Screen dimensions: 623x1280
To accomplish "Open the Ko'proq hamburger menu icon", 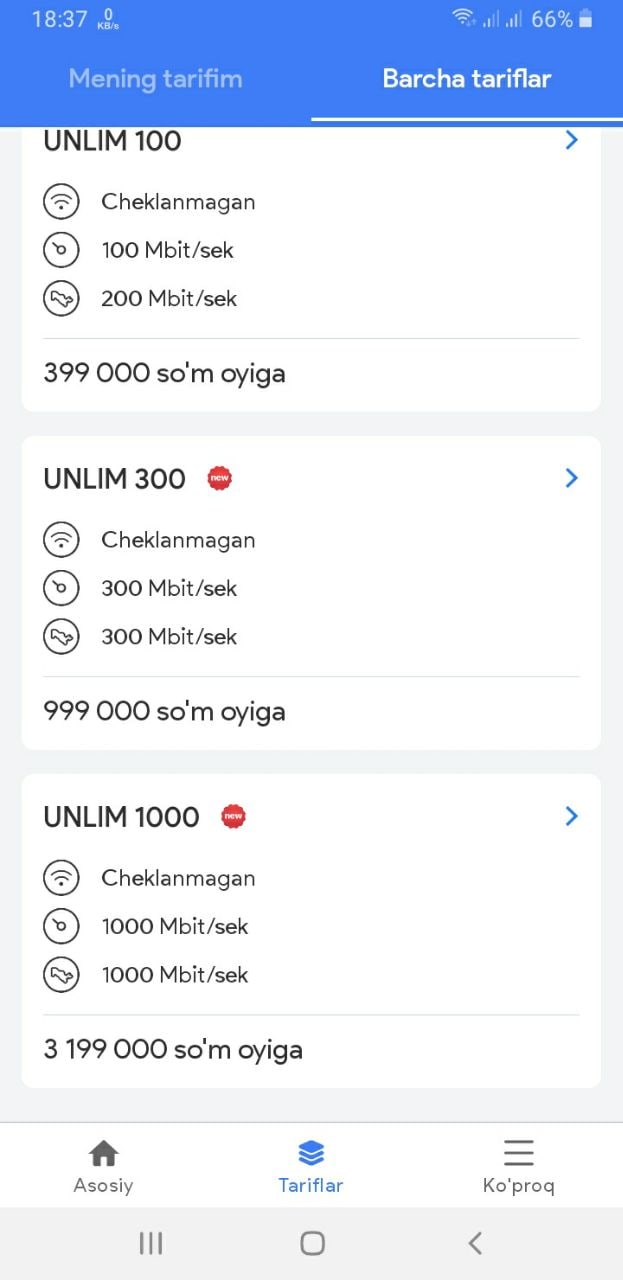I will (x=518, y=1153).
